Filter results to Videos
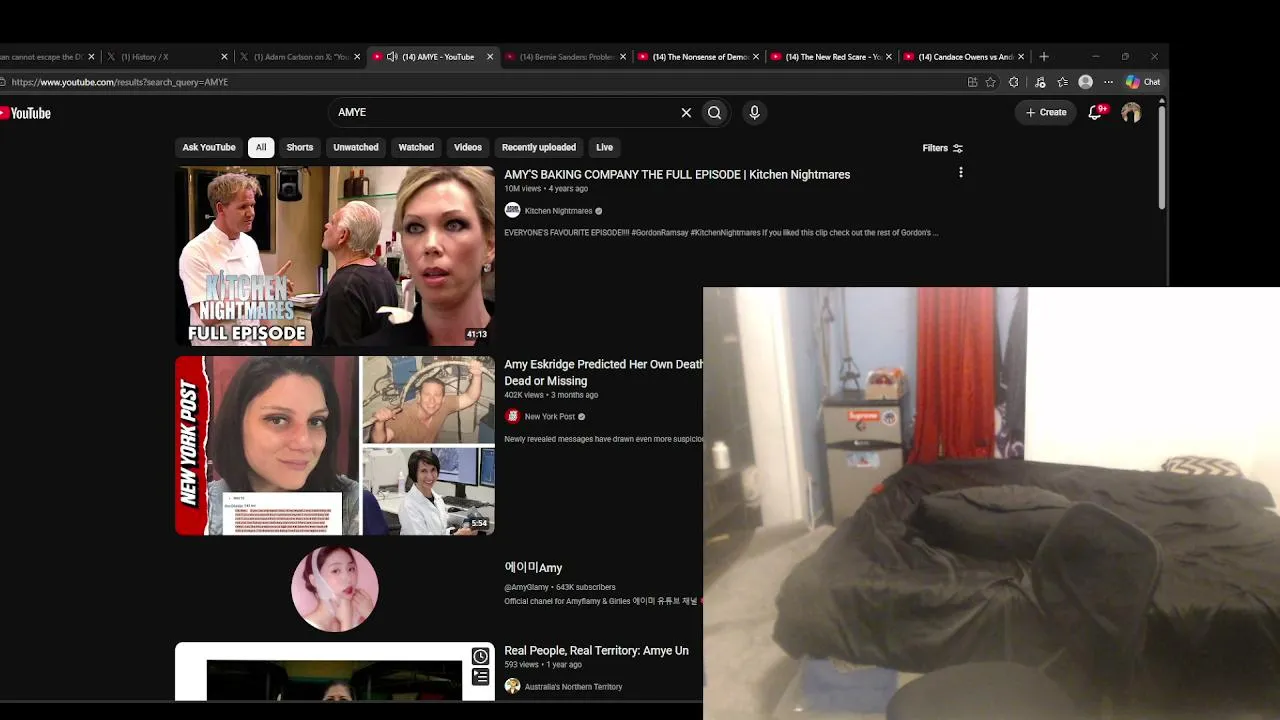Image resolution: width=1280 pixels, height=720 pixels. point(468,147)
